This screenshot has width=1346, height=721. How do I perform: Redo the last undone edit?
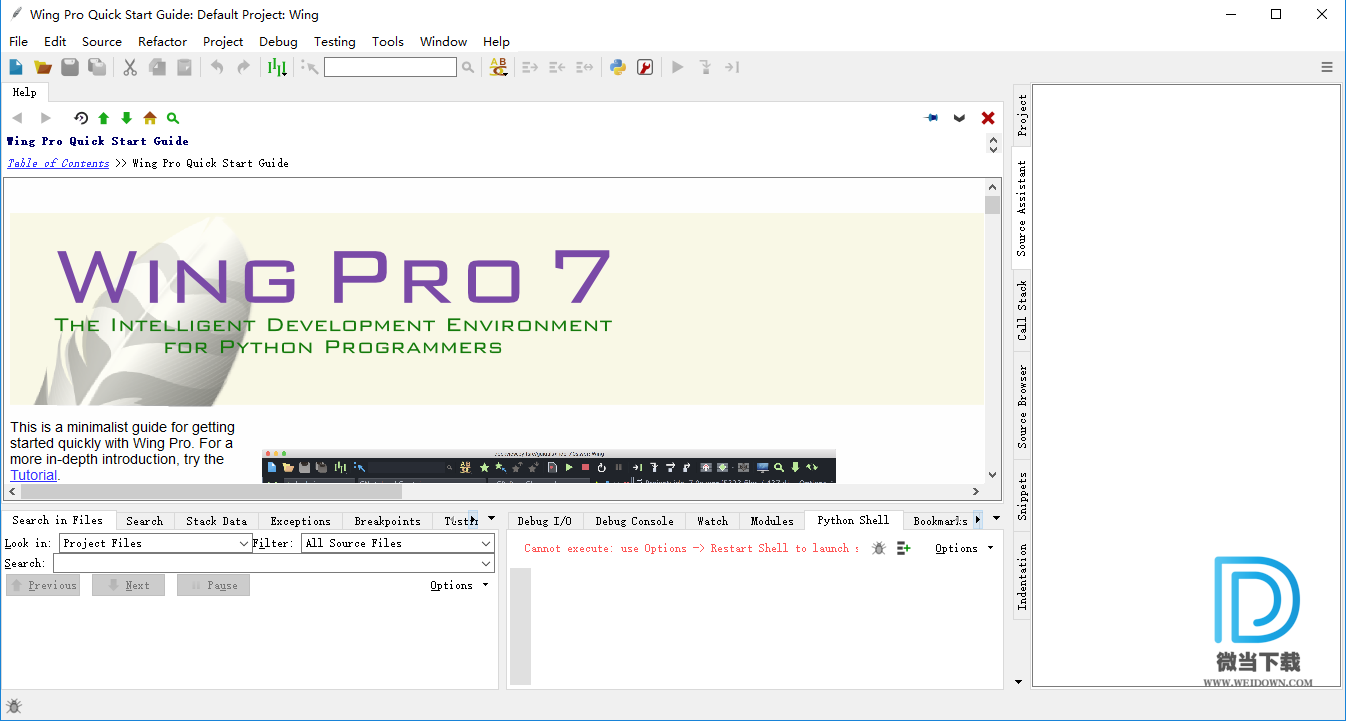[243, 67]
